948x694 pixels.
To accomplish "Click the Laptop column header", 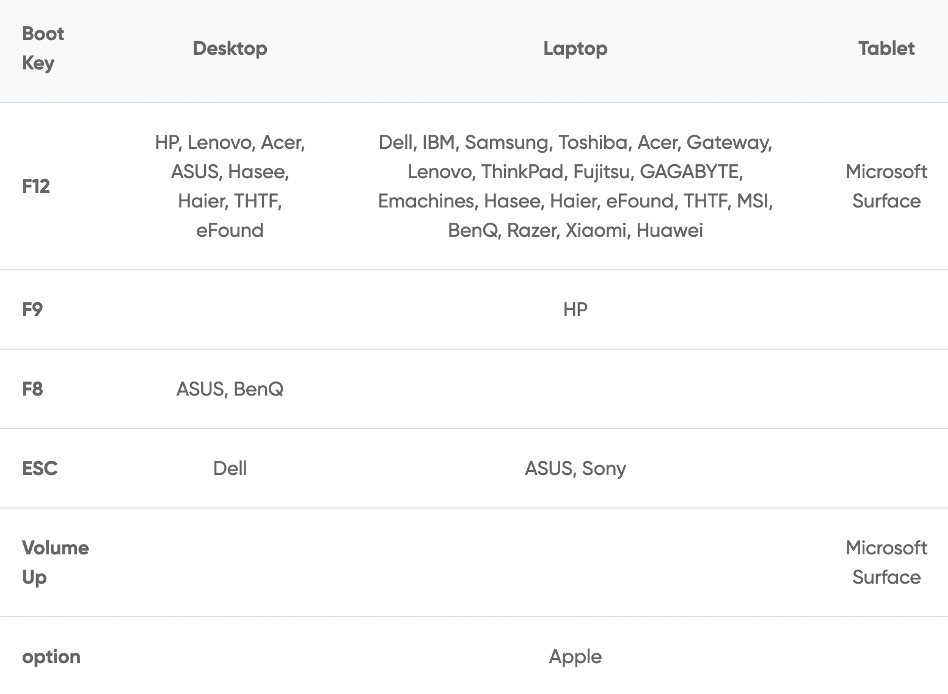I will (x=575, y=48).
